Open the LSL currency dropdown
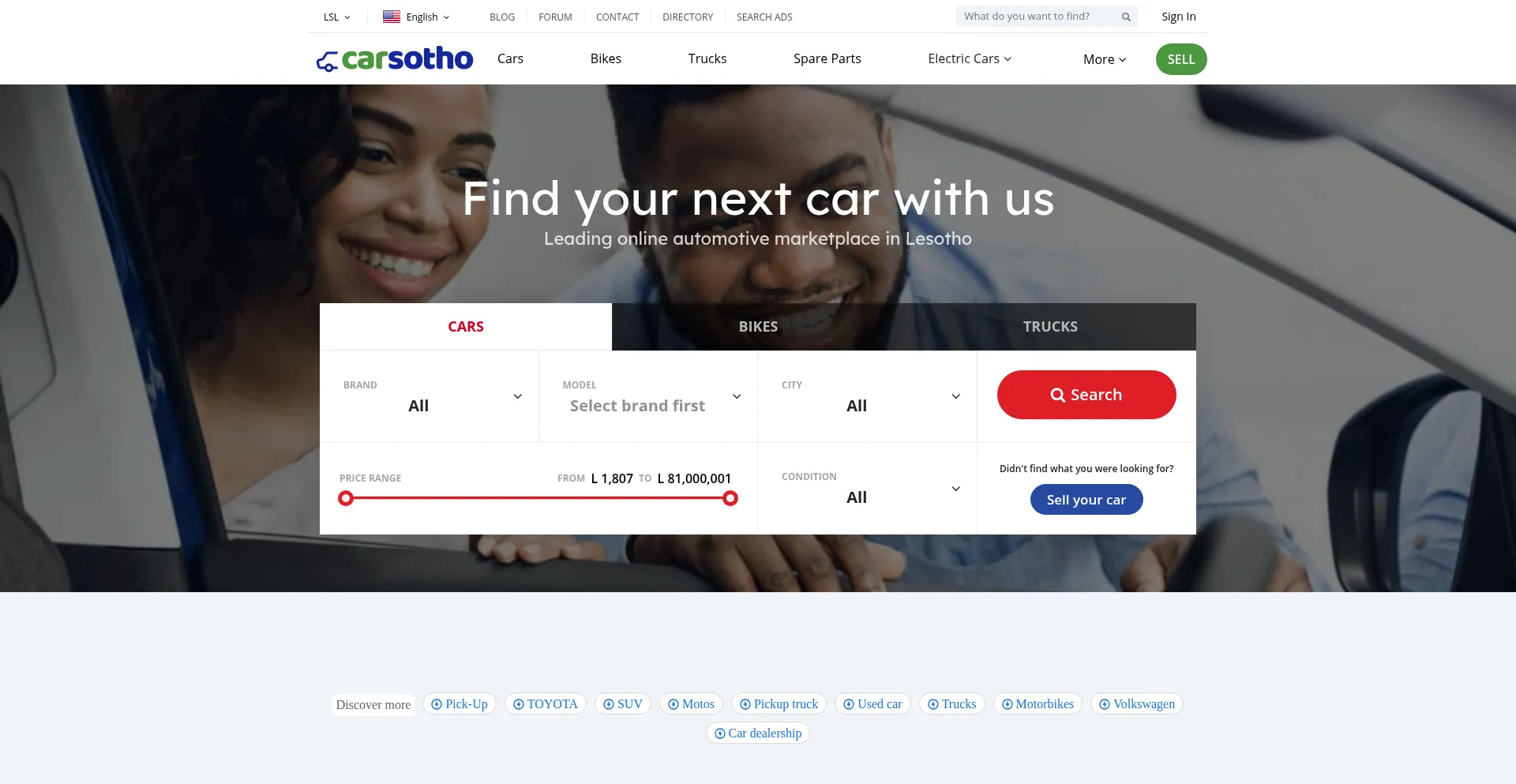Image resolution: width=1516 pixels, height=784 pixels. pos(337,17)
